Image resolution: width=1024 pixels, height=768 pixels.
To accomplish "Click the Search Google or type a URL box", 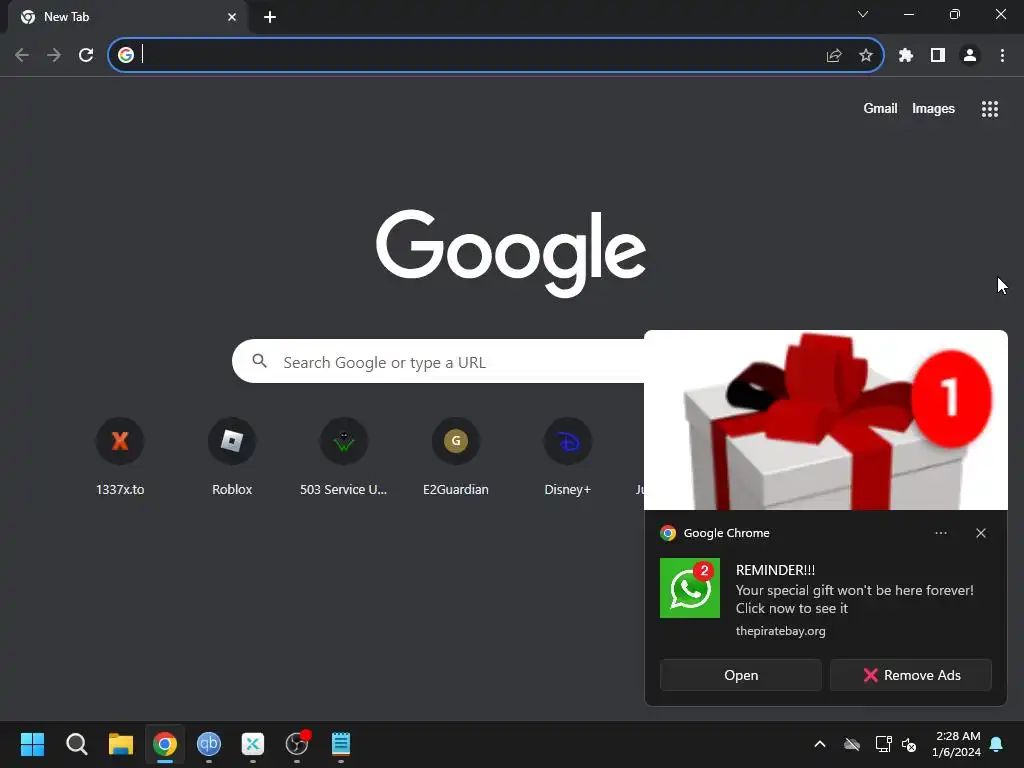I will (439, 361).
